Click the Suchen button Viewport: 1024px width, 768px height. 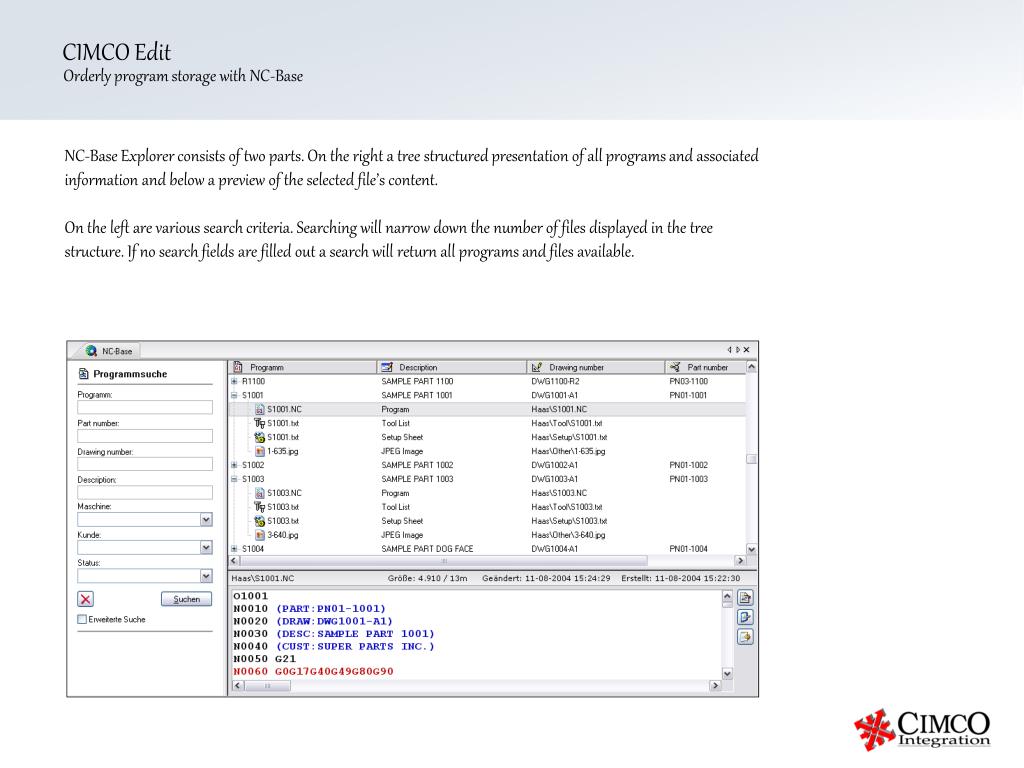186,599
